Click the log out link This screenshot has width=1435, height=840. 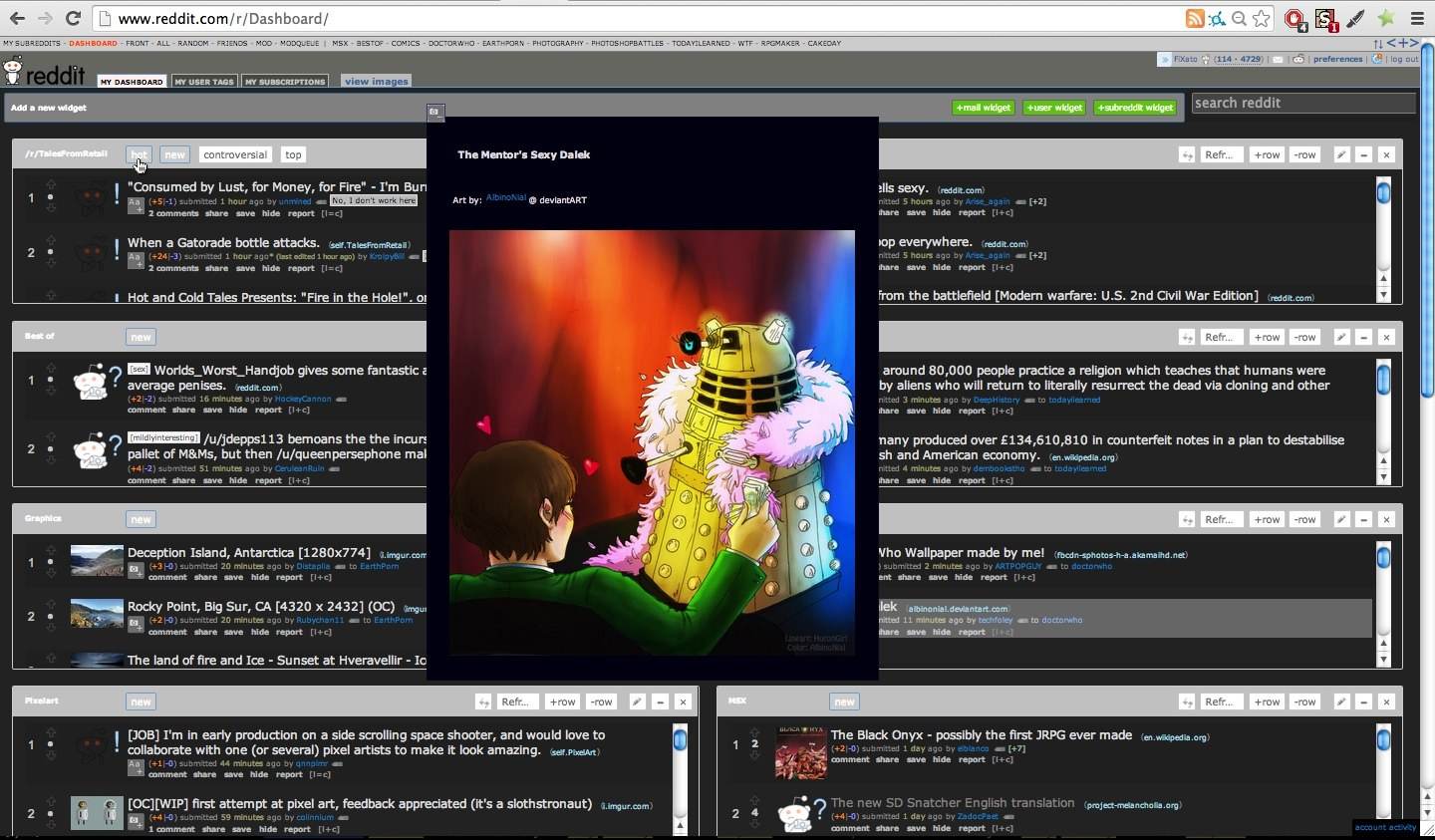click(x=1404, y=59)
